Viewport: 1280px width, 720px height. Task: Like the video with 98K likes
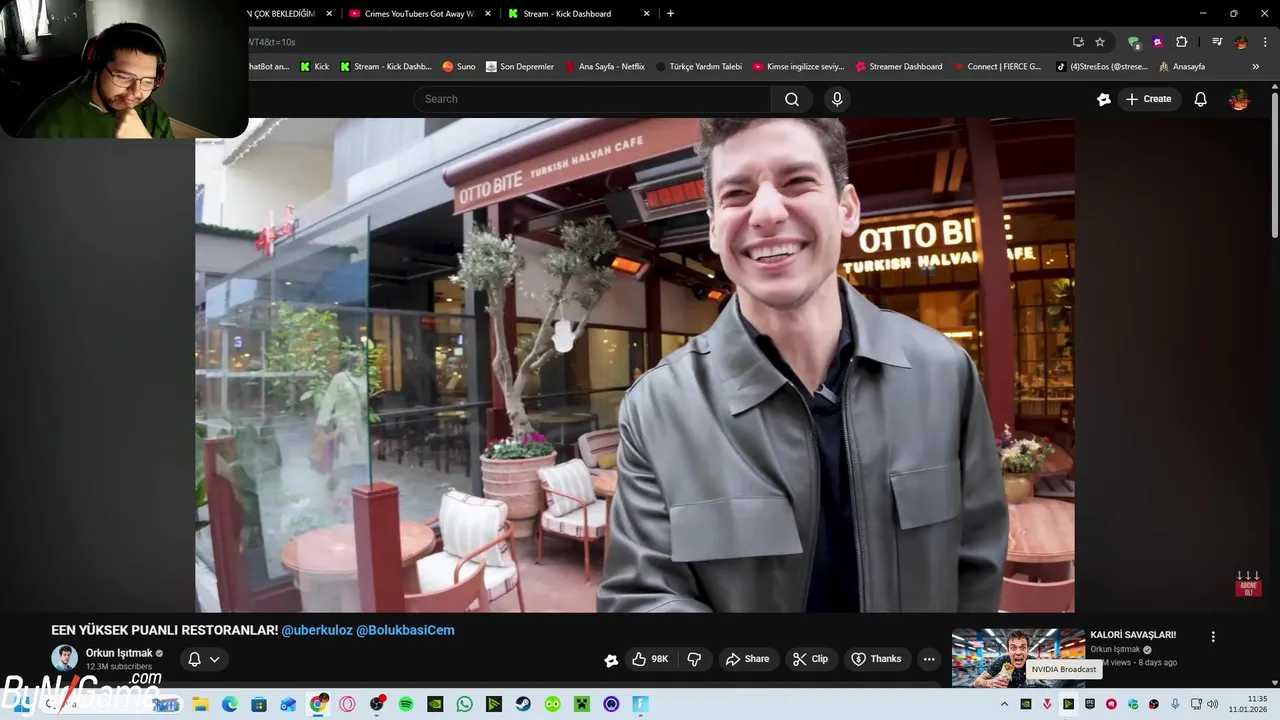point(650,659)
